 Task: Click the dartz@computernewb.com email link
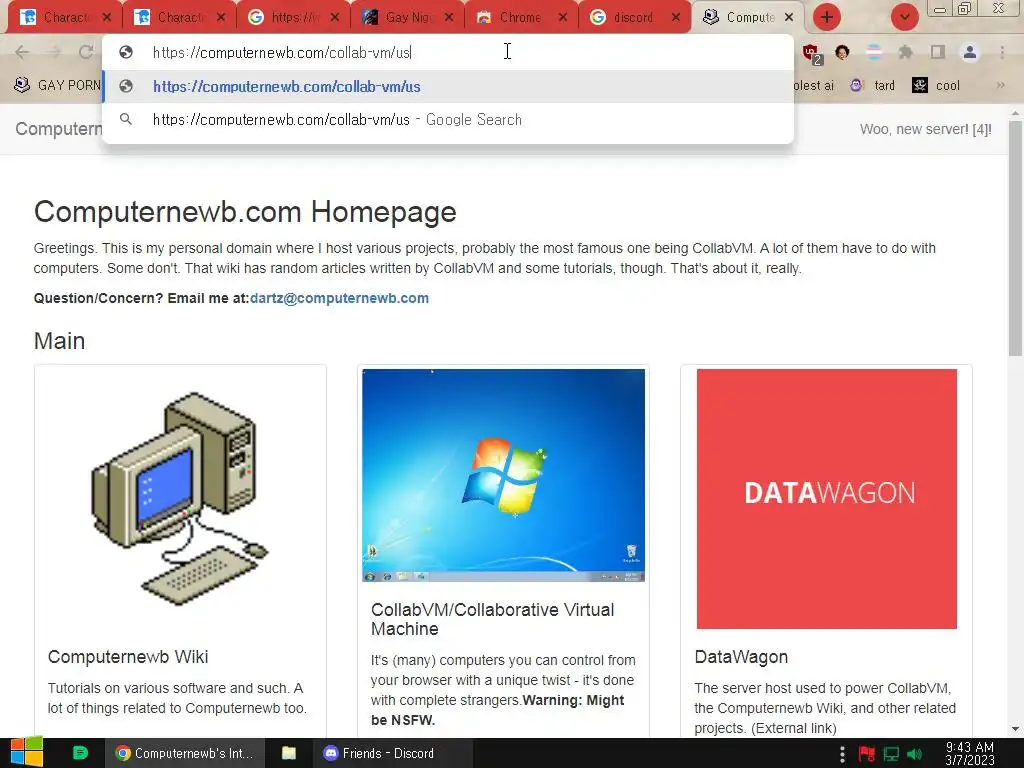coord(340,298)
